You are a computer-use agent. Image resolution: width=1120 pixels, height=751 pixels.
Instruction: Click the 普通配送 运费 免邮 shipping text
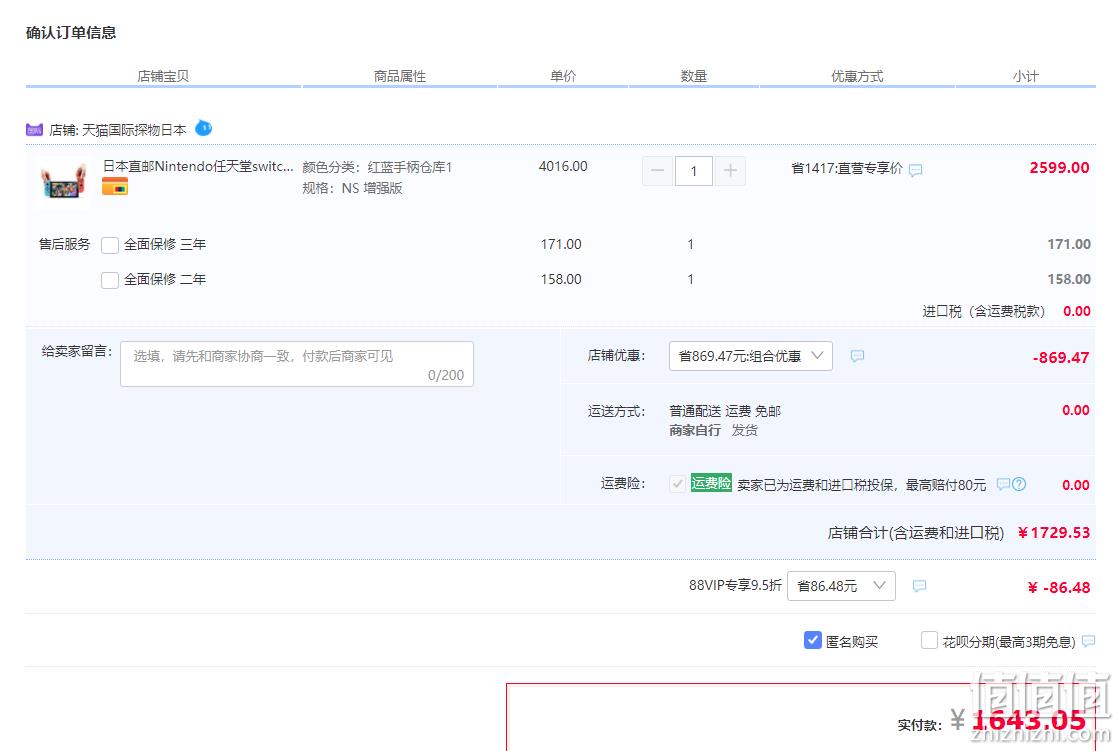pos(725,411)
